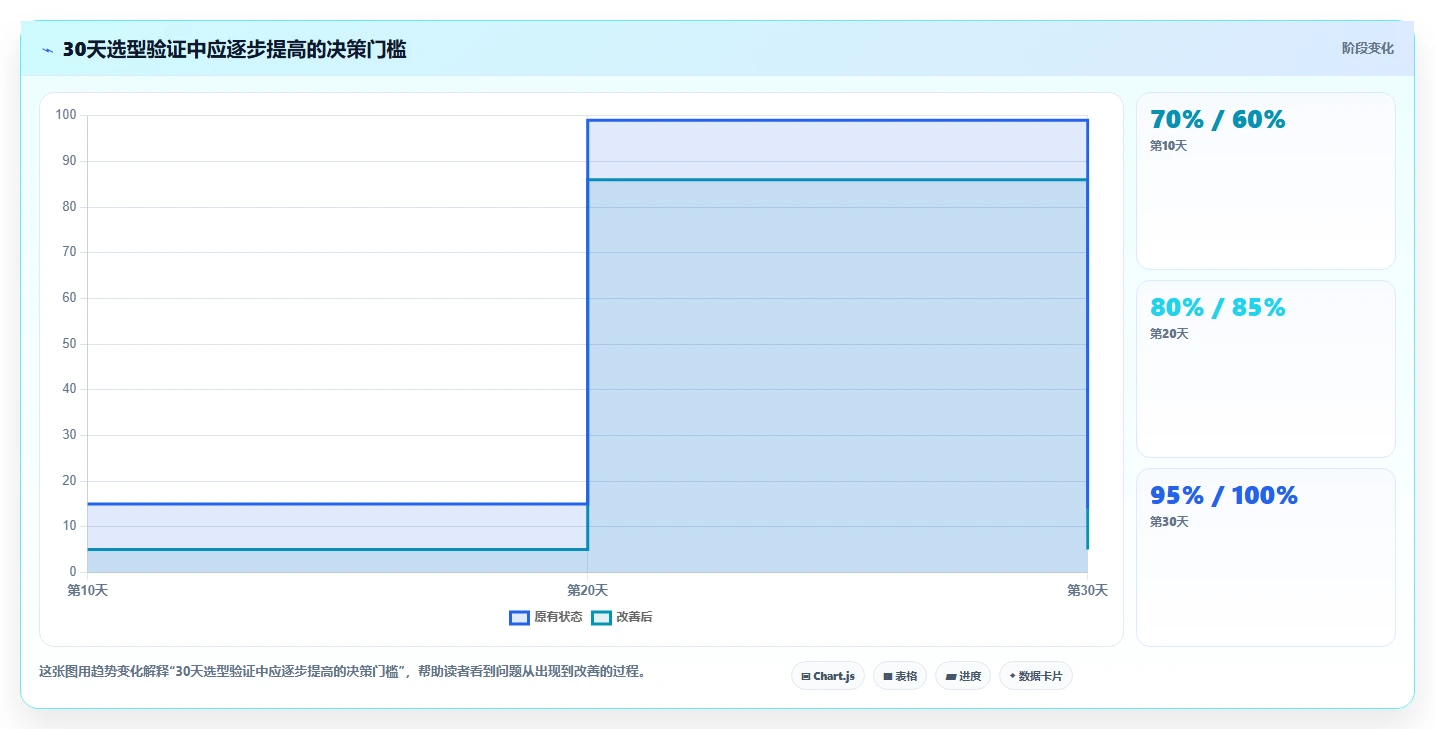Select the 数据卡片 tag chip

tap(1036, 676)
